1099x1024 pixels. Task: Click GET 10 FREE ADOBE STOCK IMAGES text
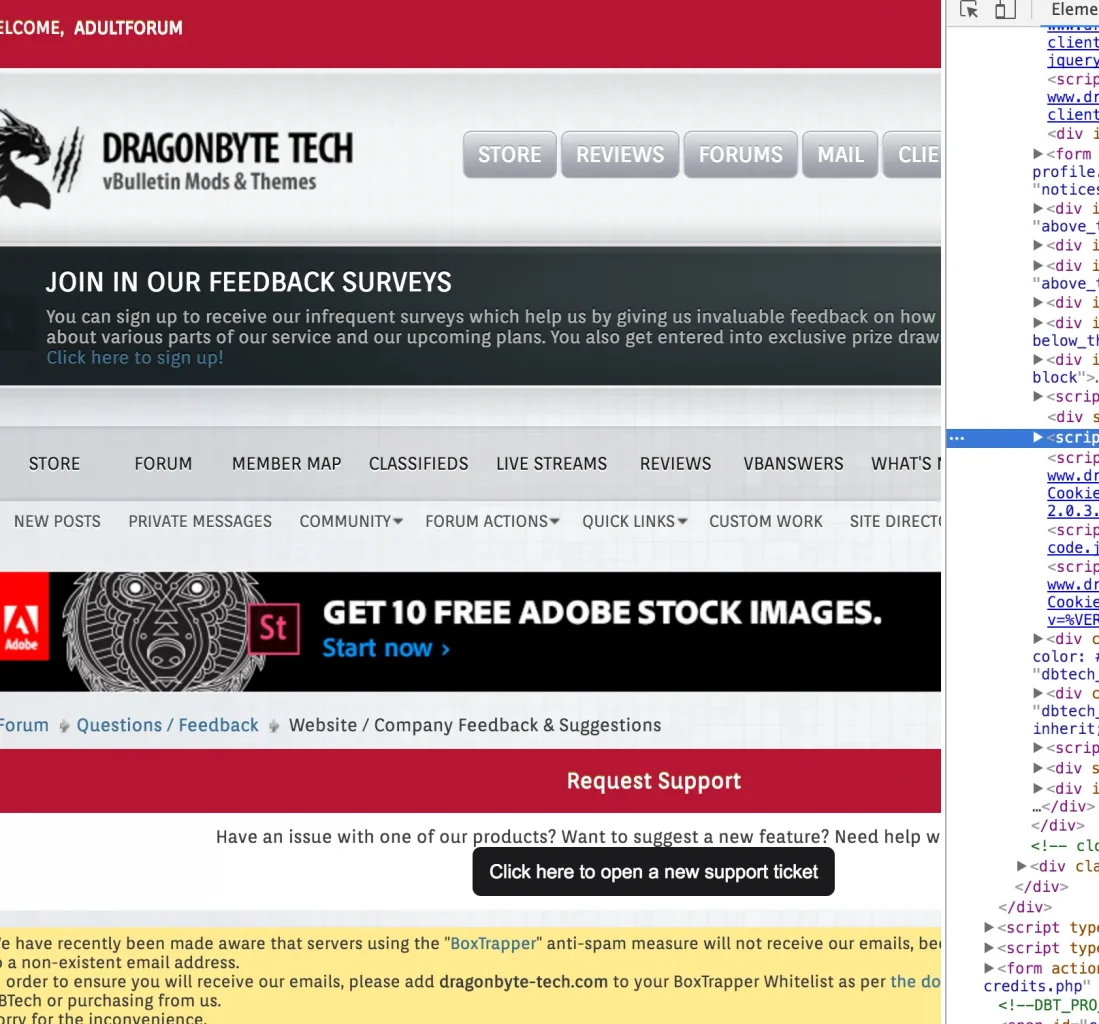tap(602, 613)
